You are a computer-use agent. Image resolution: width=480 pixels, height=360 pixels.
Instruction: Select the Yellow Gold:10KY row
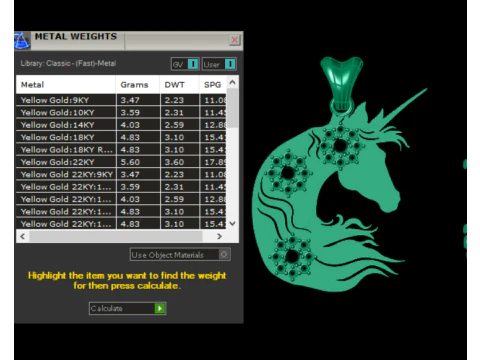point(121,112)
